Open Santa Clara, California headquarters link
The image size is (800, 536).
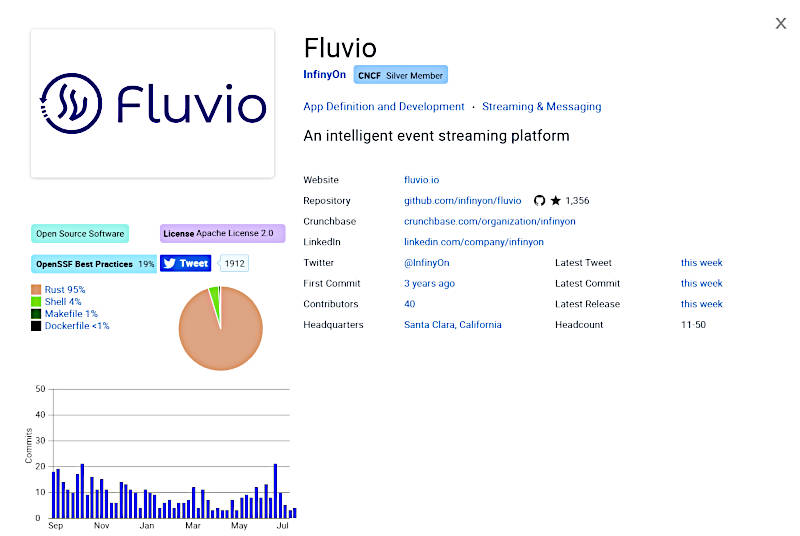(x=453, y=325)
